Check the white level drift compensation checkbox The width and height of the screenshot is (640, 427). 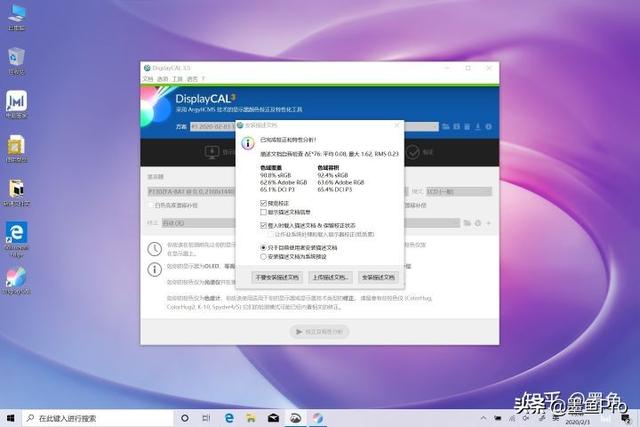point(151,205)
